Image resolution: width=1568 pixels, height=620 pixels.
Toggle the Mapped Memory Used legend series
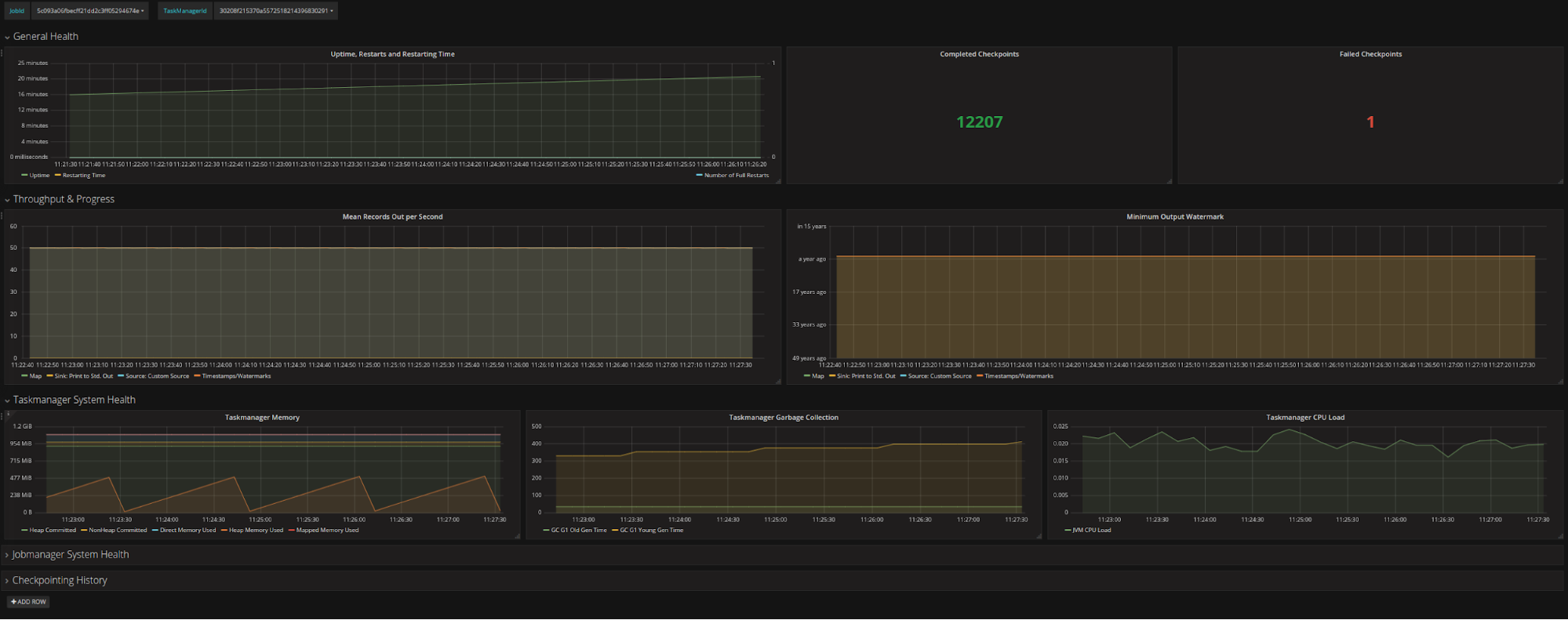[x=327, y=531]
